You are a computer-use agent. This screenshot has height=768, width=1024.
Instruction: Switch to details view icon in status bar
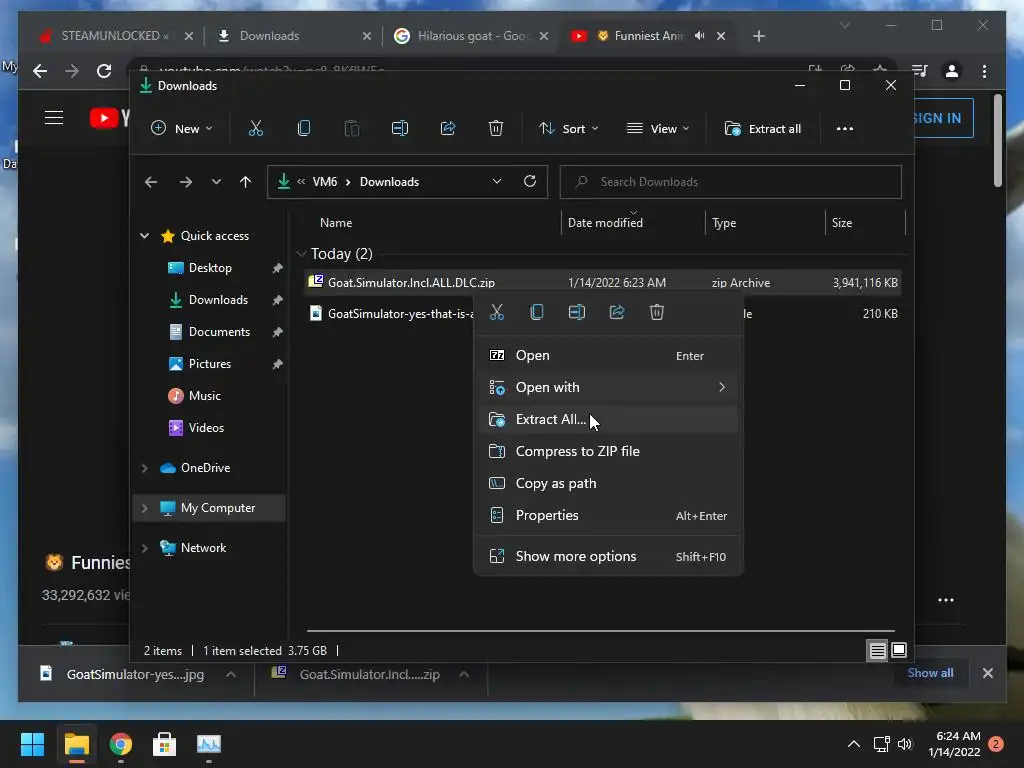[x=878, y=650]
